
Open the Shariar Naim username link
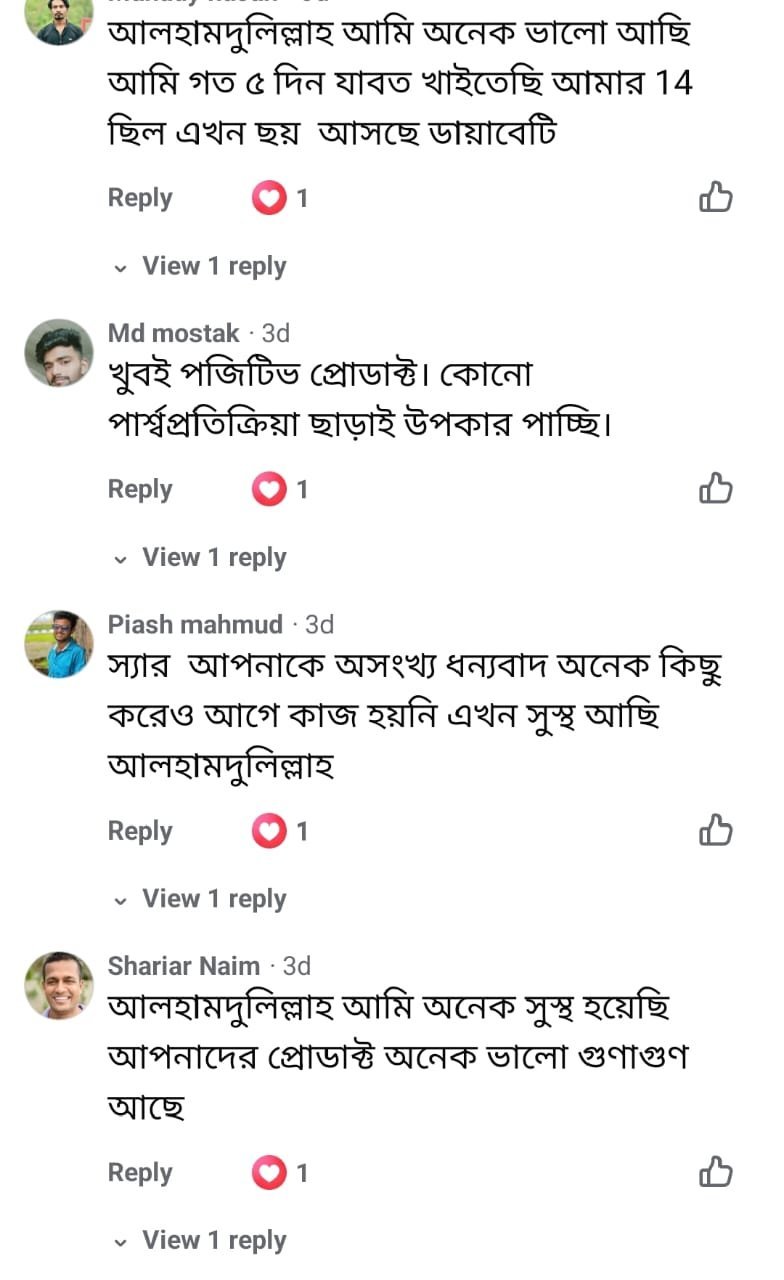pos(183,966)
